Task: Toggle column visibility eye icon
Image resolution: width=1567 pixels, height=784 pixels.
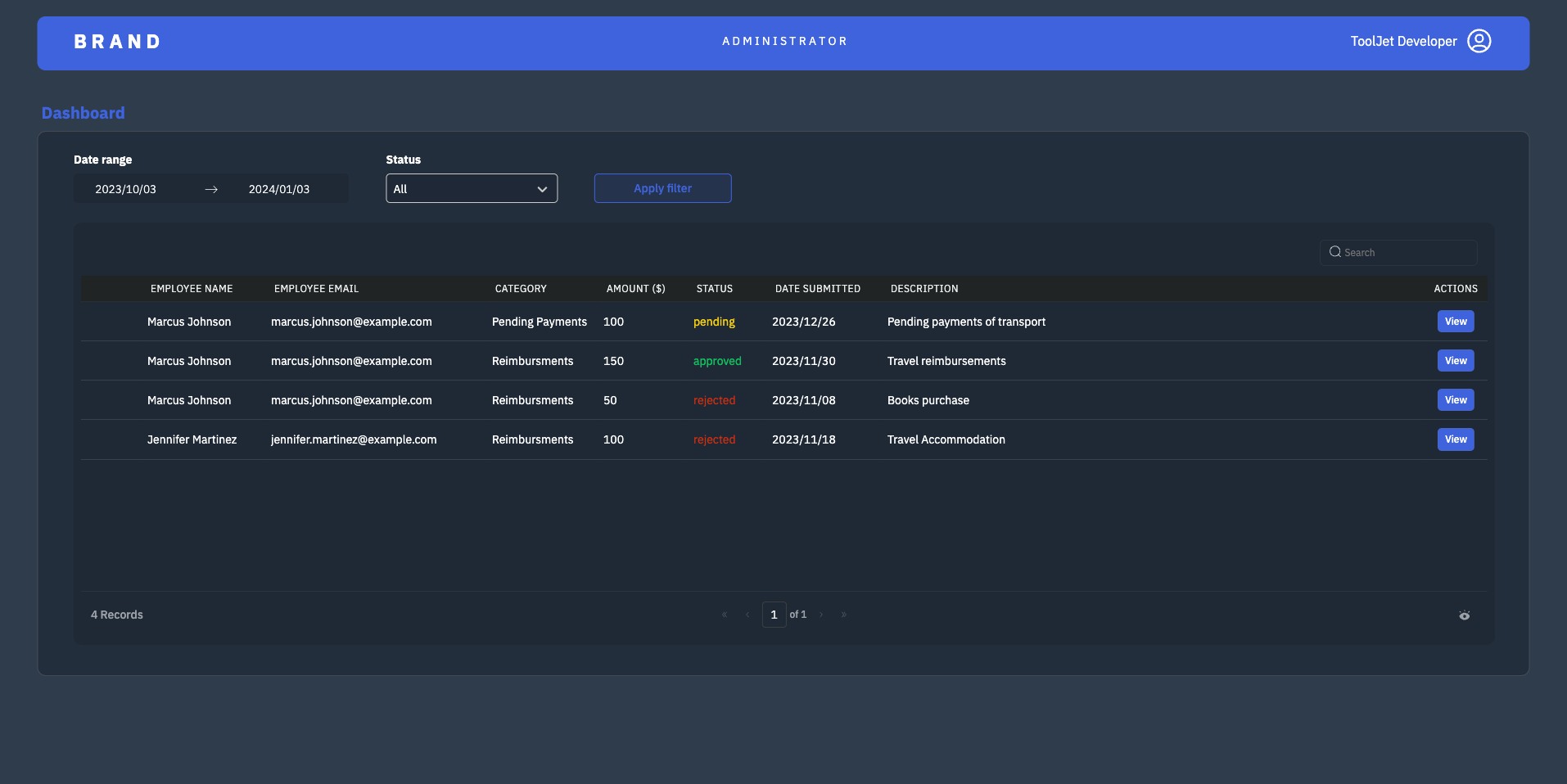Action: (1464, 615)
